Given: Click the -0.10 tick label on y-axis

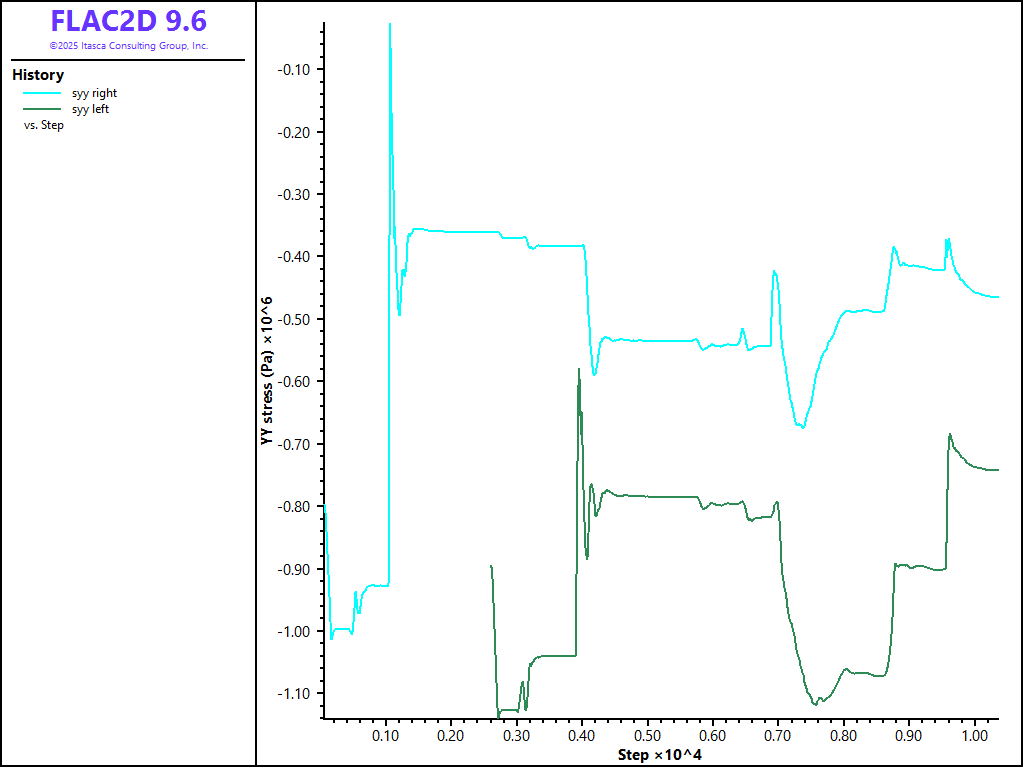Looking at the screenshot, I should (x=296, y=69).
